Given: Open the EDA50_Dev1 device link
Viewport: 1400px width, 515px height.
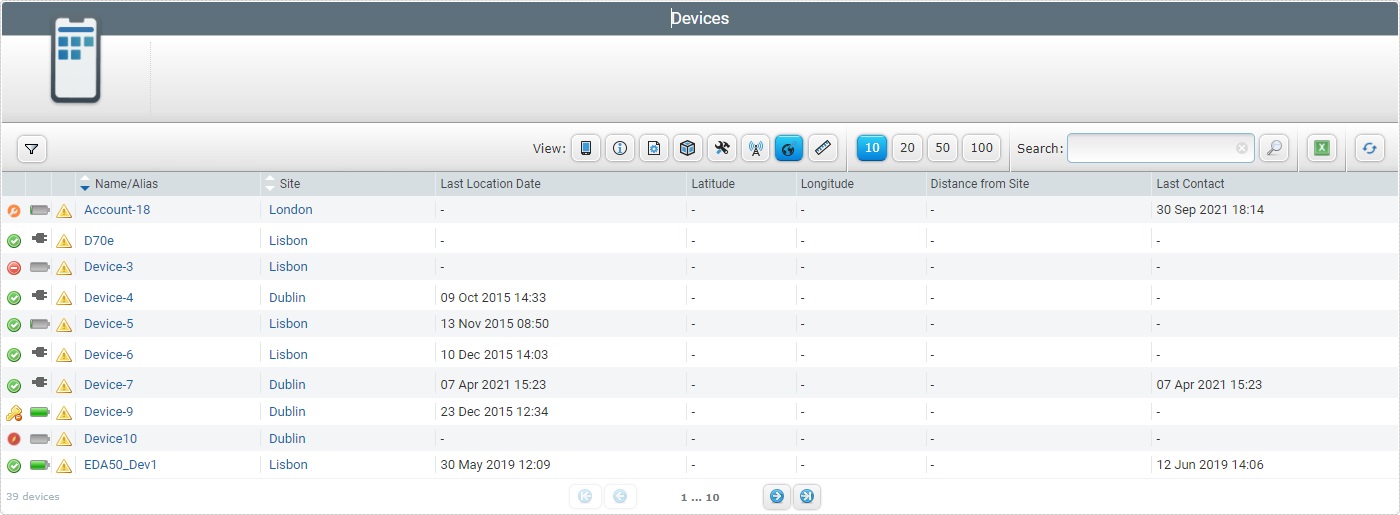Looking at the screenshot, I should (121, 465).
